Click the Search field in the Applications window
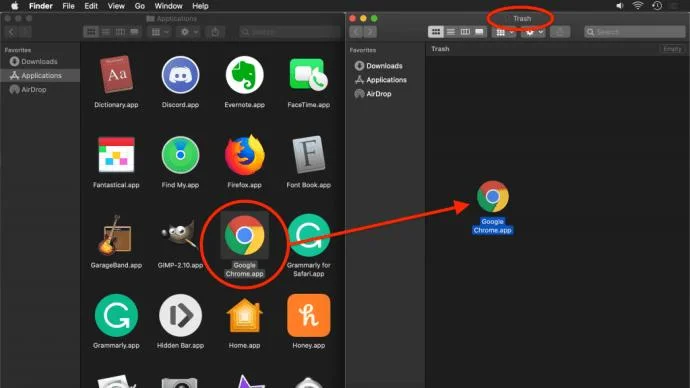 [x=290, y=32]
